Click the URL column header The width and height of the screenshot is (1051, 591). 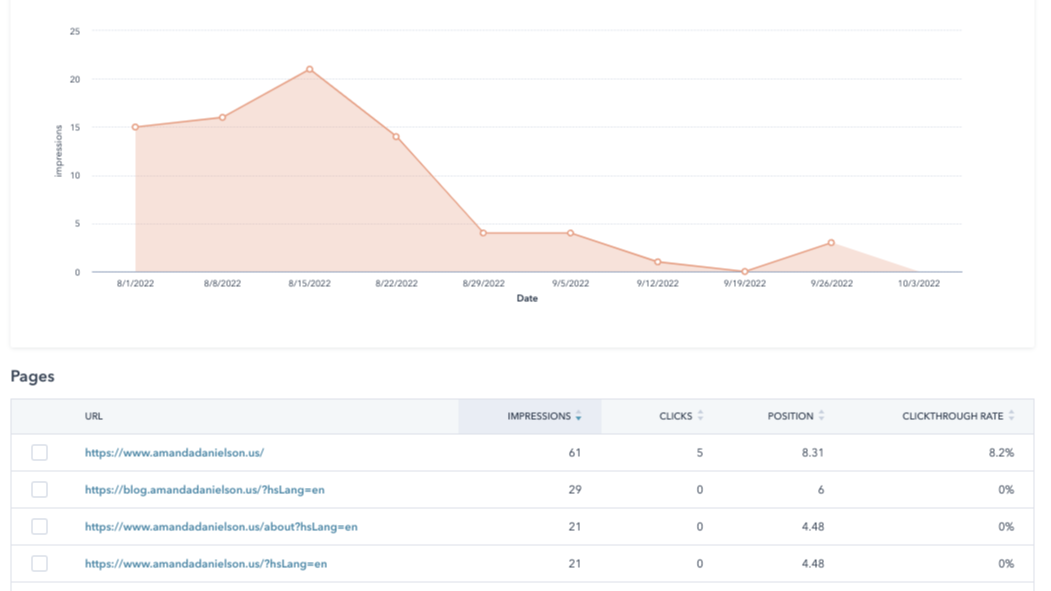pos(94,416)
